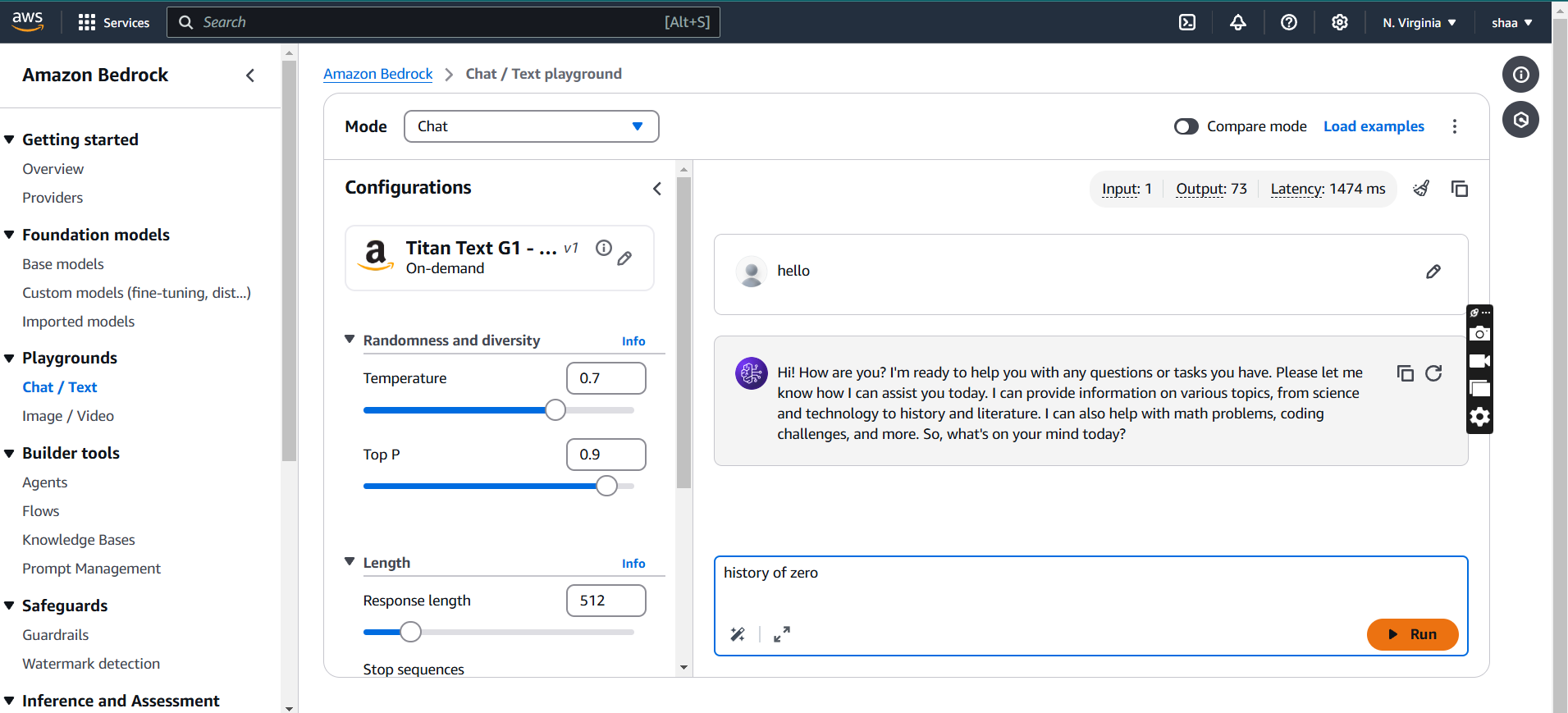The height and width of the screenshot is (713, 1568).
Task: Edit the 'hello' user message
Action: tap(1433, 272)
